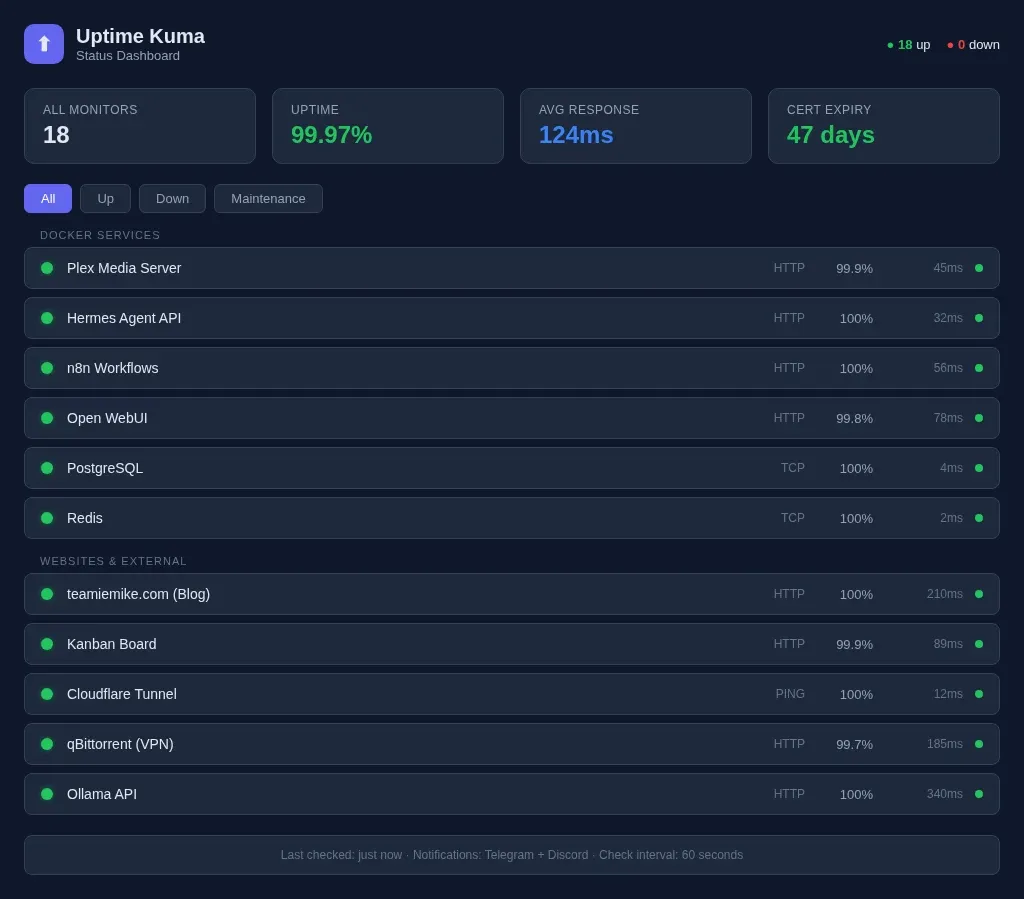The image size is (1024, 899).
Task: Click the Redis status dot
Action: click(47, 518)
